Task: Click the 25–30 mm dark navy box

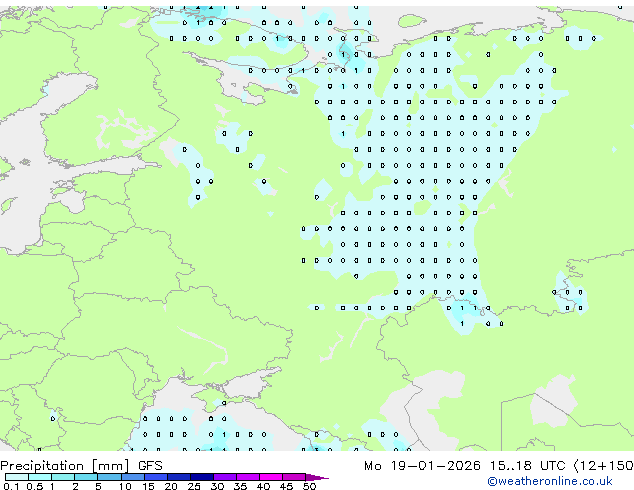Action: tap(202, 477)
